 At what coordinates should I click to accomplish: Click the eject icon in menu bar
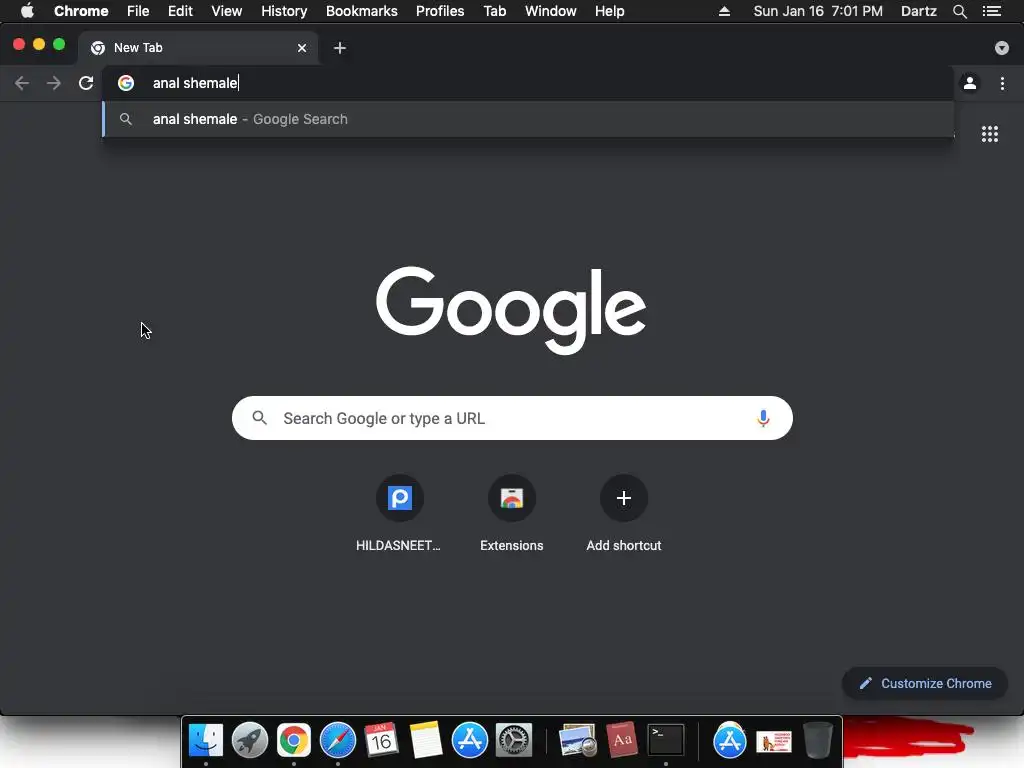pos(724,11)
